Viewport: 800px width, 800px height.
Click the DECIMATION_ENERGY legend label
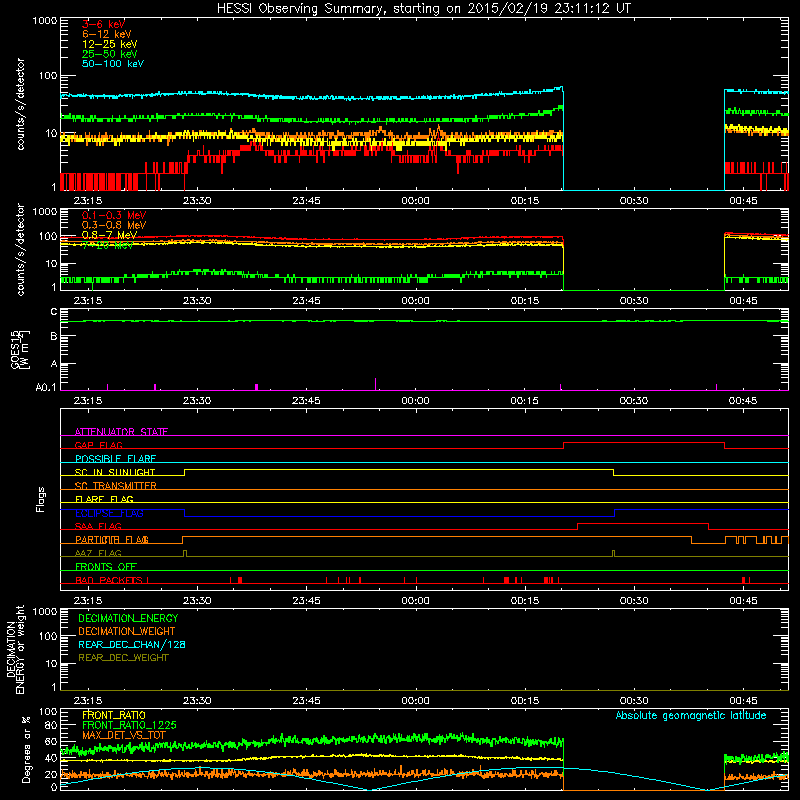coord(128,618)
